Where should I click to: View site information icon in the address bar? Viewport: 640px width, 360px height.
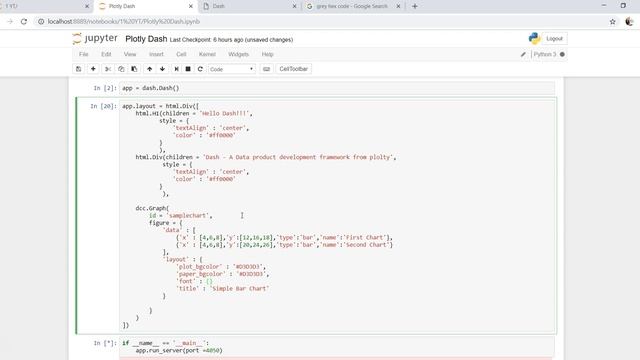41,22
